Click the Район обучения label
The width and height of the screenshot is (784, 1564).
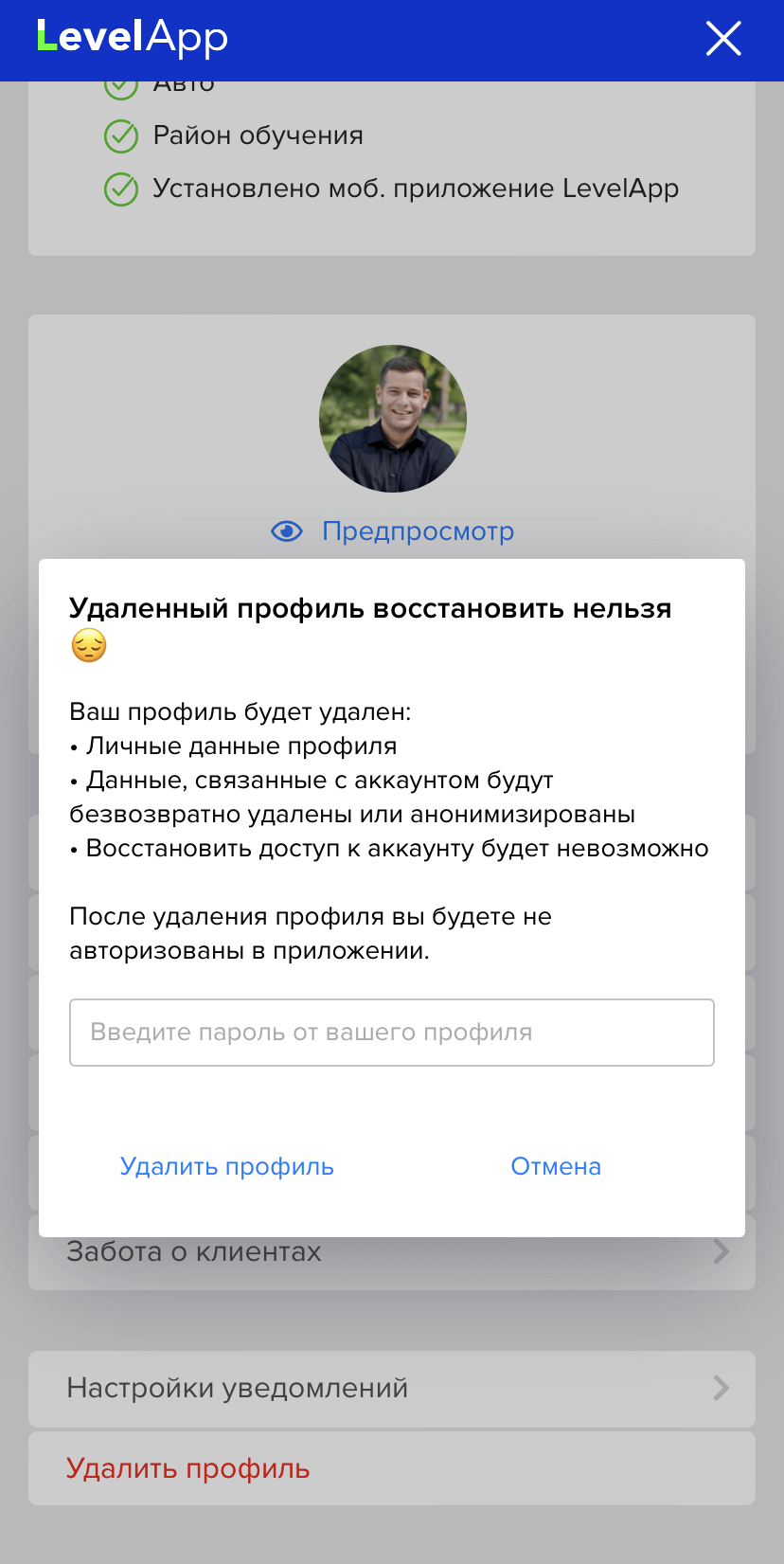(x=258, y=135)
